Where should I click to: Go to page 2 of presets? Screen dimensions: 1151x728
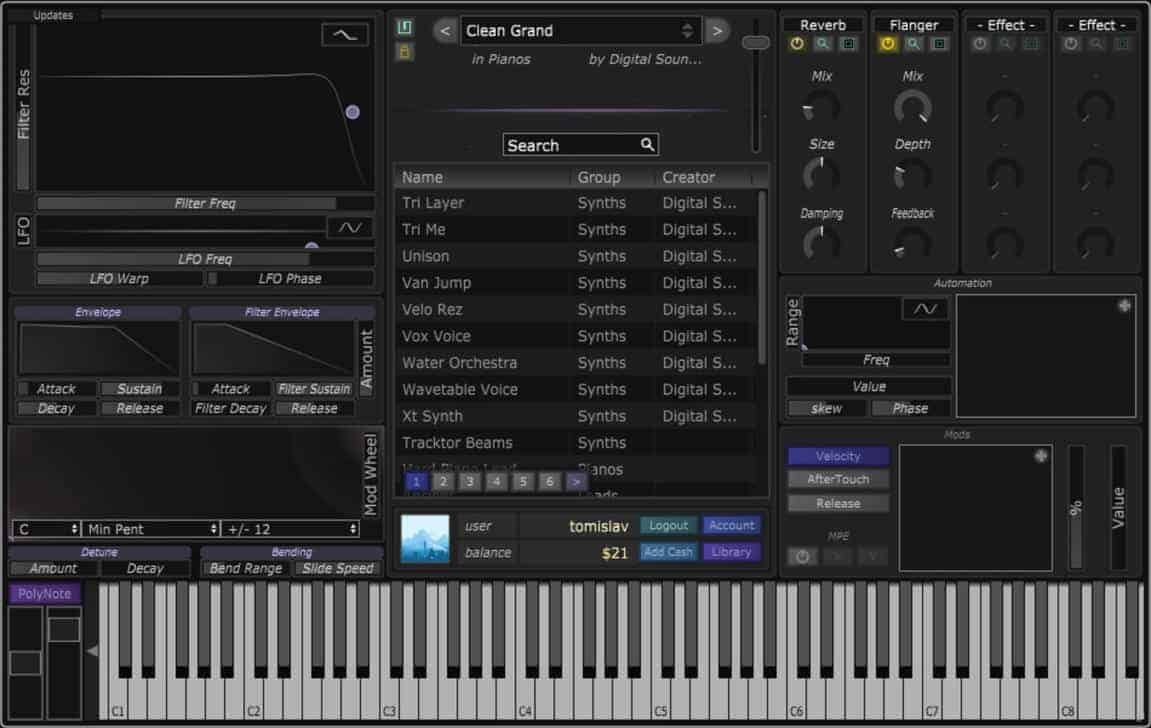click(x=443, y=481)
